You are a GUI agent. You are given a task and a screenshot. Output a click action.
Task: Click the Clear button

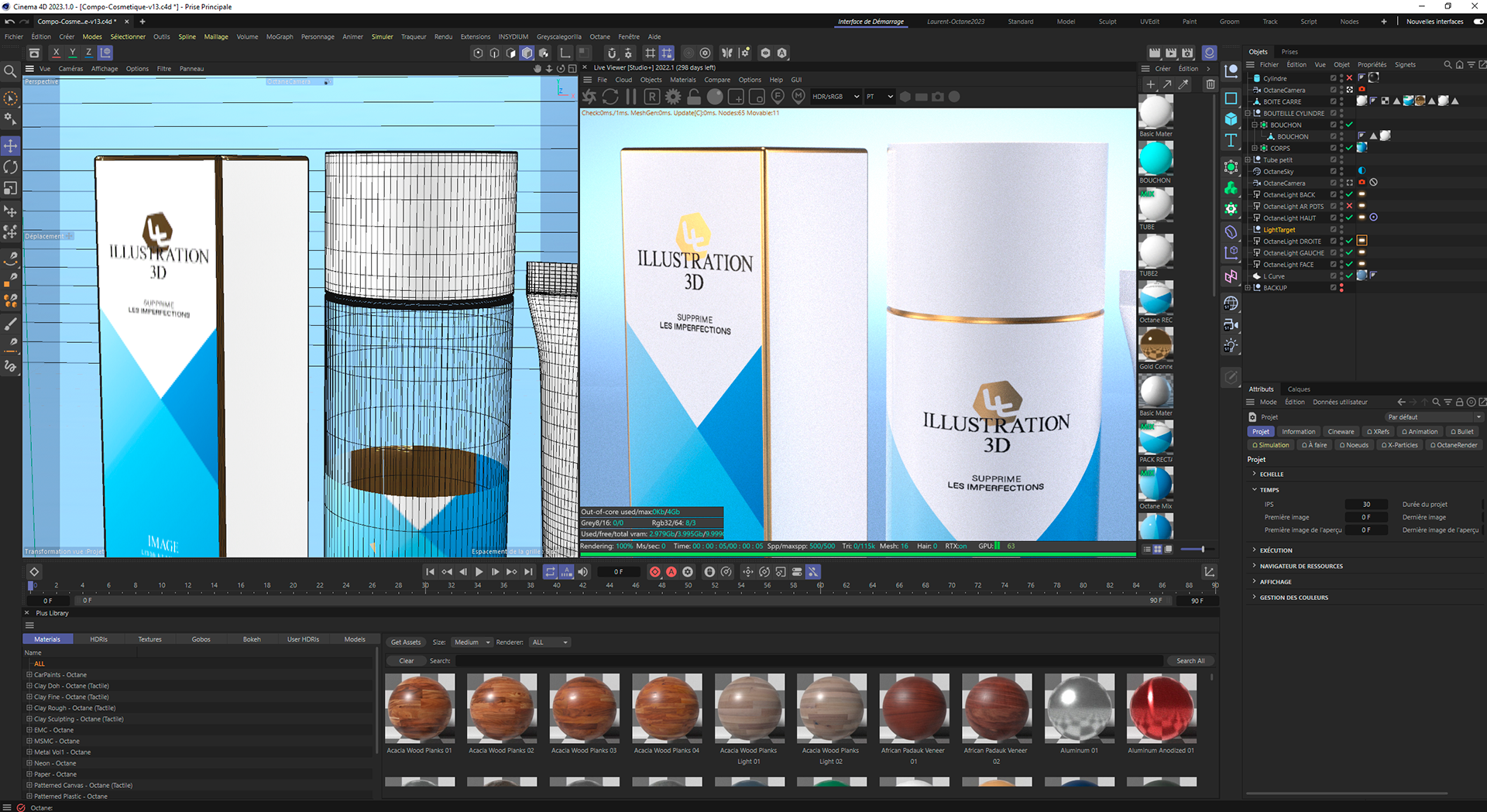[x=407, y=660]
